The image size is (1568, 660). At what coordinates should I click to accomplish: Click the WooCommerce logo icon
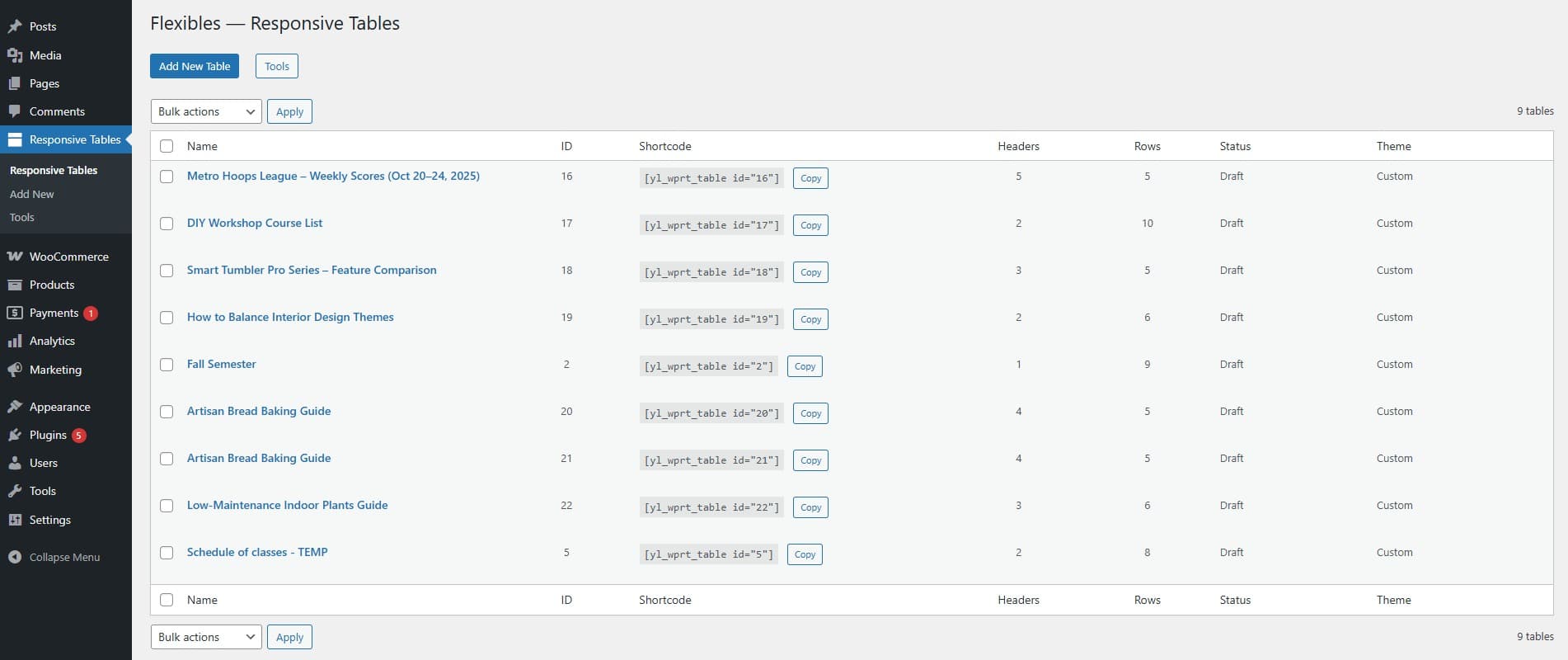click(x=15, y=257)
